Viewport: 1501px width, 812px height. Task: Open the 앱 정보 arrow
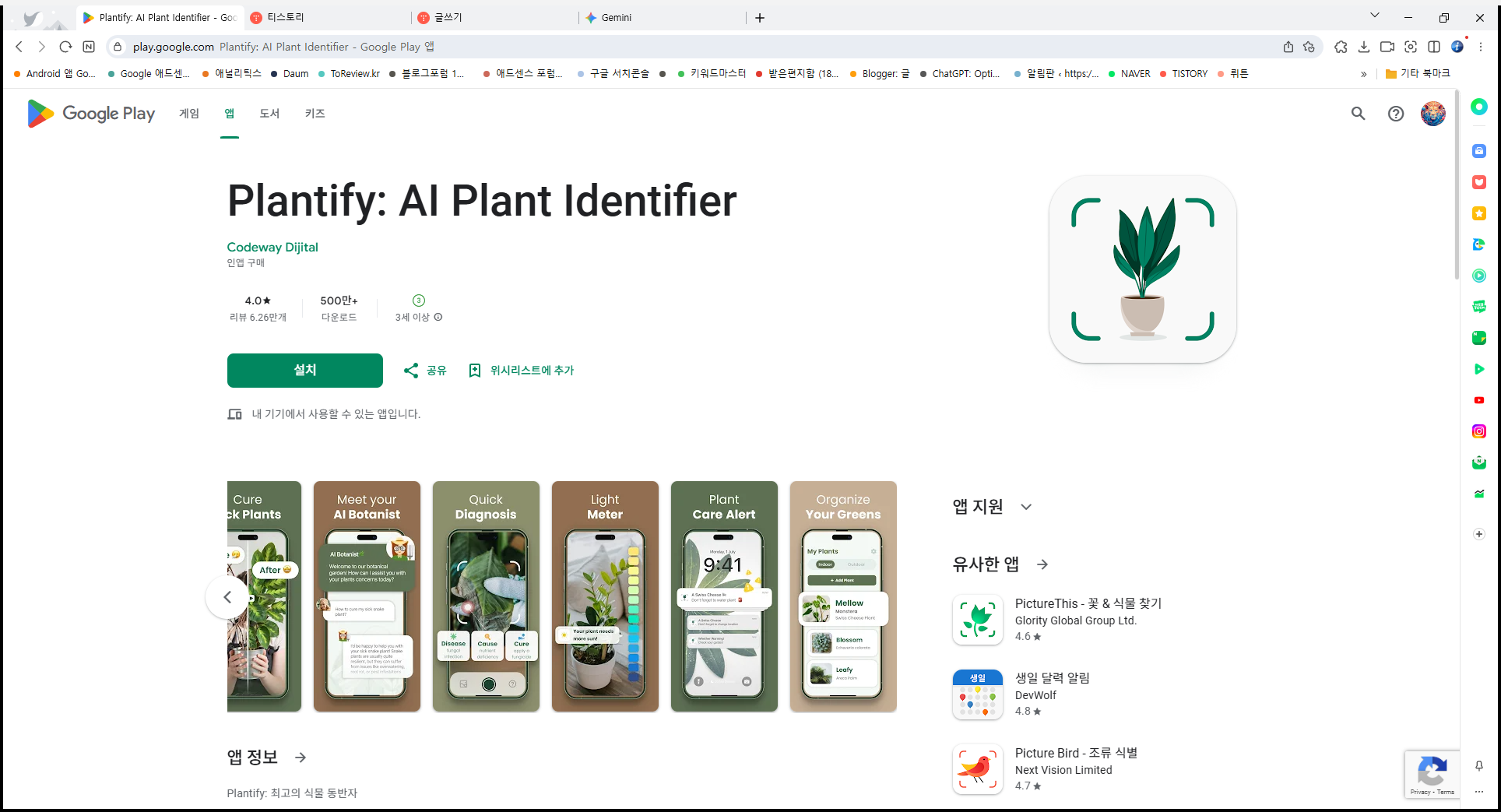point(301,758)
